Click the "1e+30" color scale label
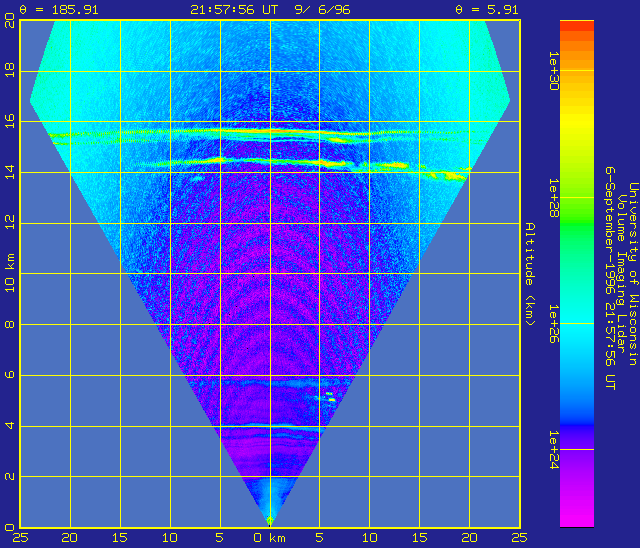The height and width of the screenshot is (548, 640). (553, 71)
